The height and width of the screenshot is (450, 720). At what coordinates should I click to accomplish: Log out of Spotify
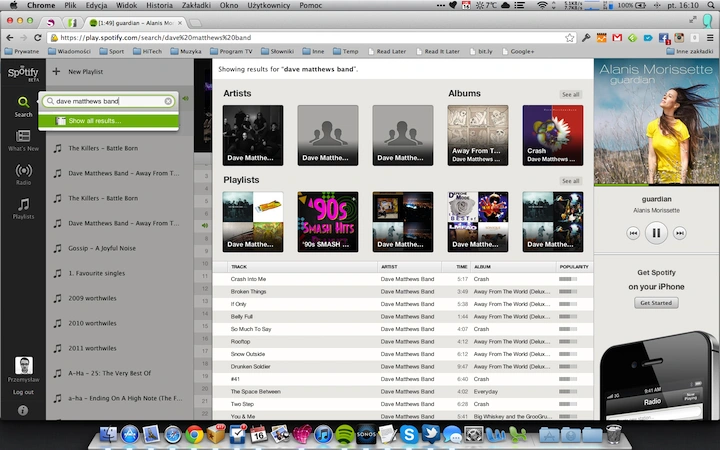23,392
